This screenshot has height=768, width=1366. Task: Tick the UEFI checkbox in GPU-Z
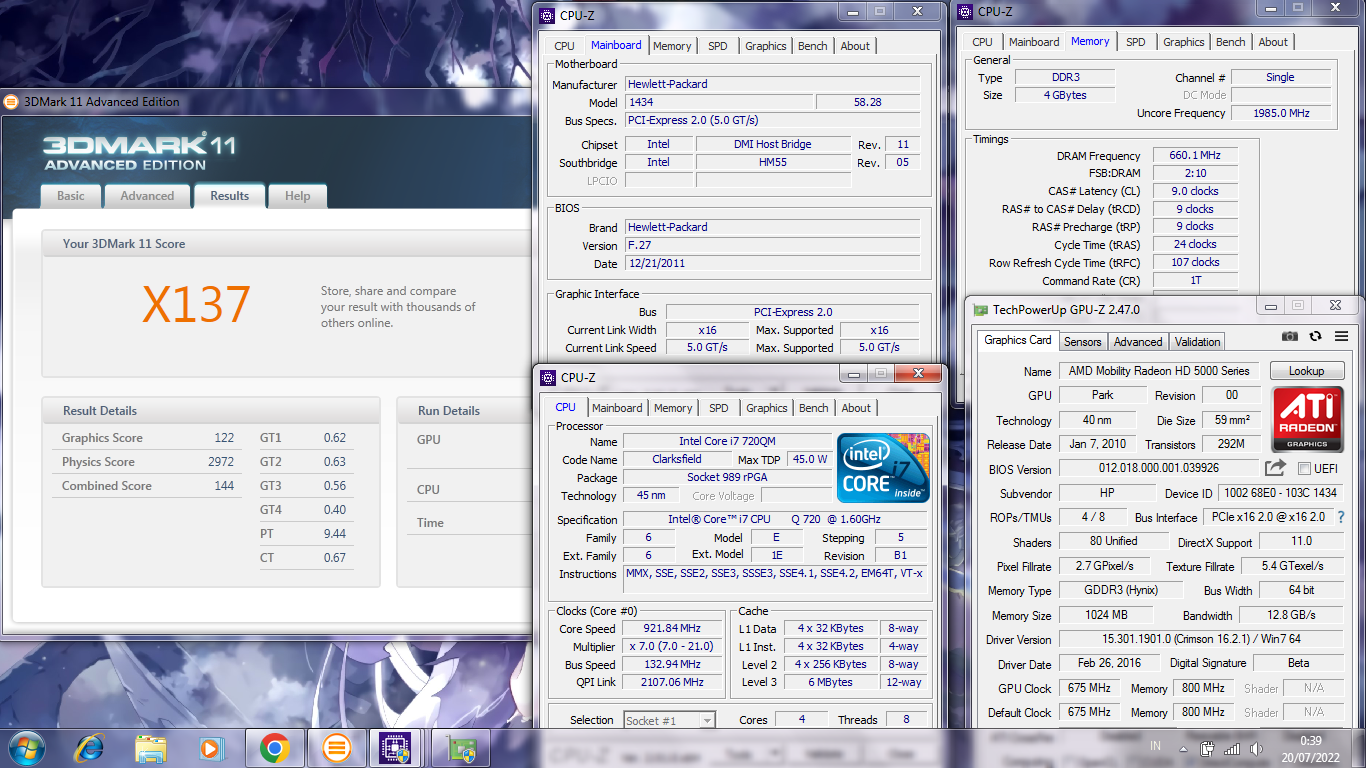click(1304, 469)
